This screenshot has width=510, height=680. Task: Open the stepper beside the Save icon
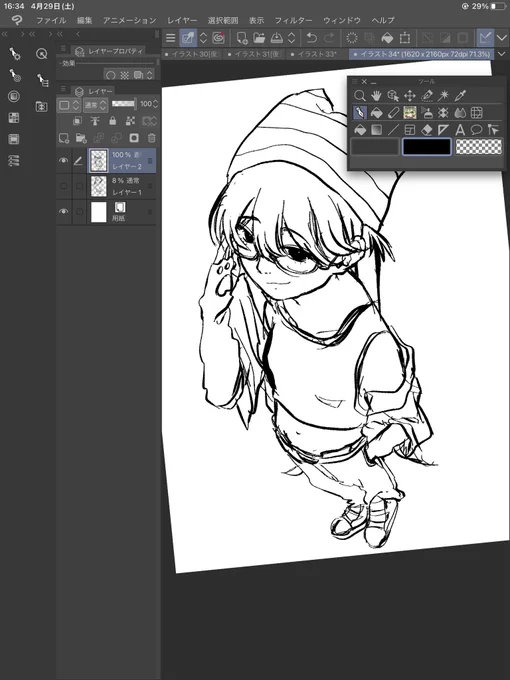click(291, 38)
